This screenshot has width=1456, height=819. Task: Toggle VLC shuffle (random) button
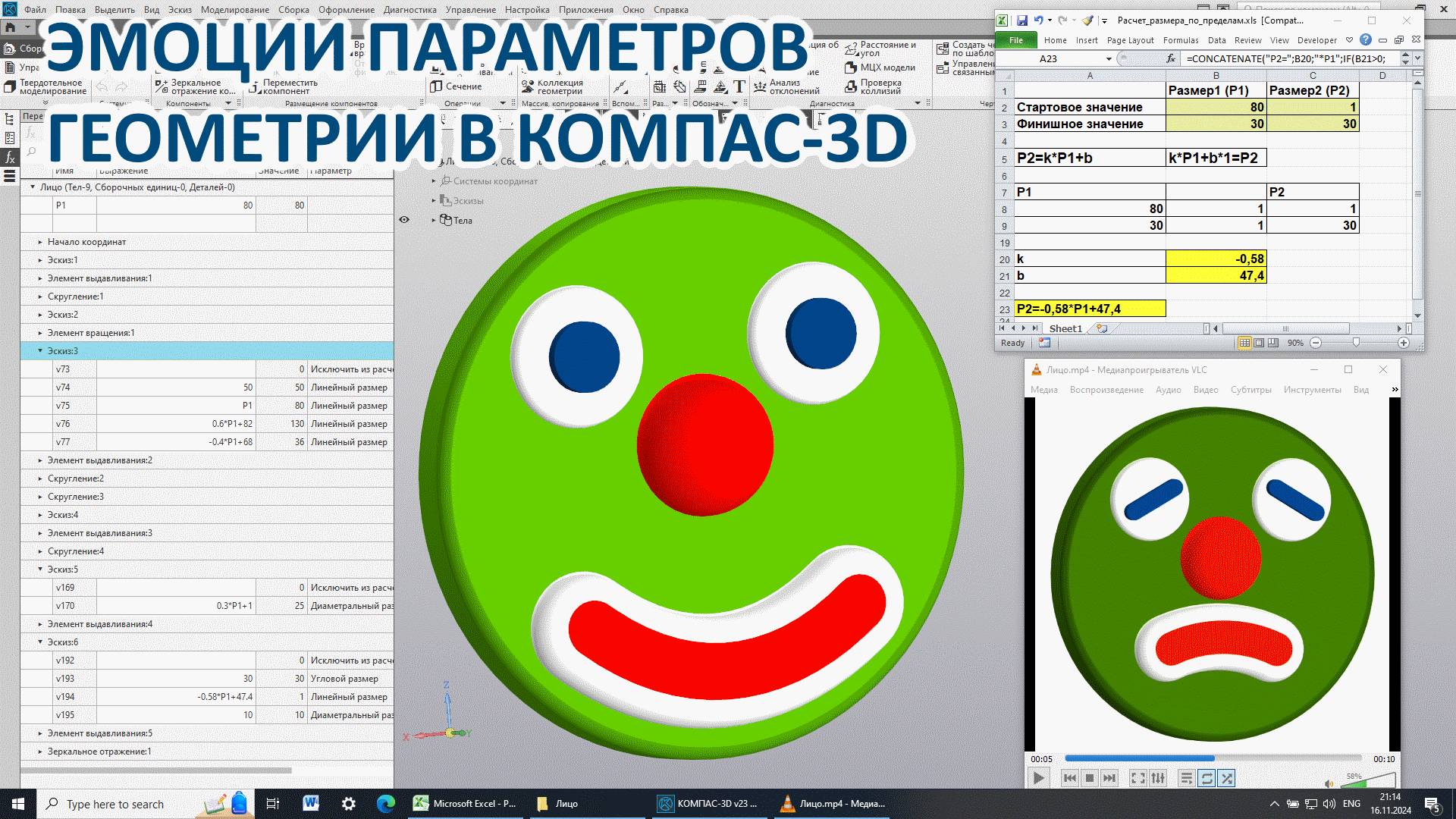click(1226, 778)
